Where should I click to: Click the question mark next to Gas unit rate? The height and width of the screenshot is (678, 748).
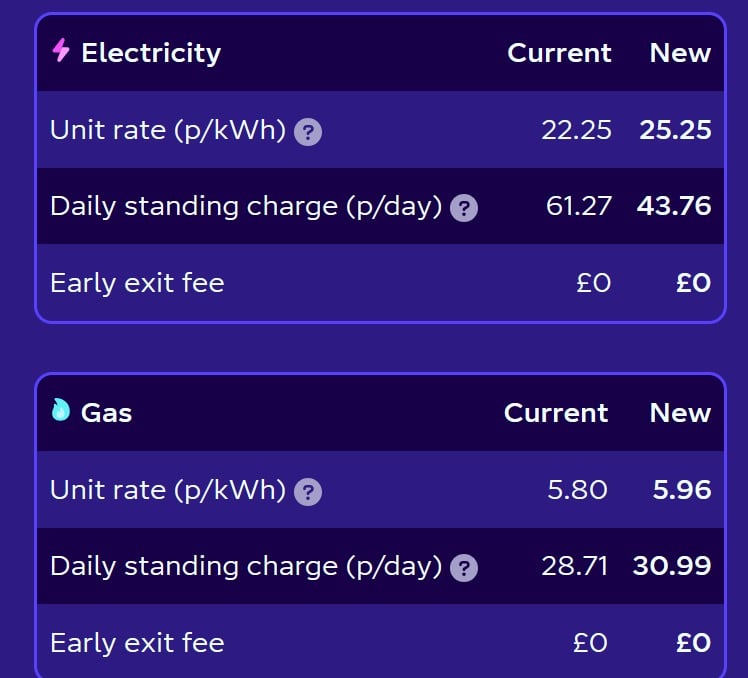[x=308, y=491]
